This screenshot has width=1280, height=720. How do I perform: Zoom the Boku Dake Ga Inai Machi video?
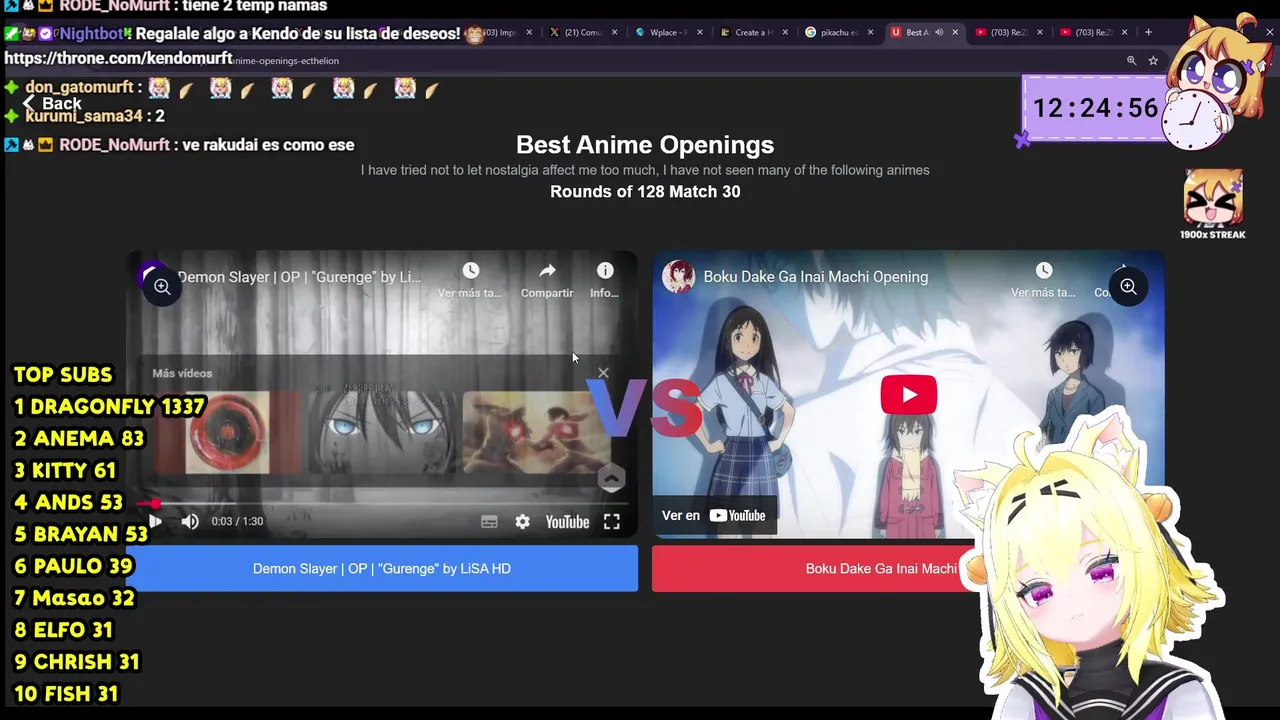(x=1127, y=287)
